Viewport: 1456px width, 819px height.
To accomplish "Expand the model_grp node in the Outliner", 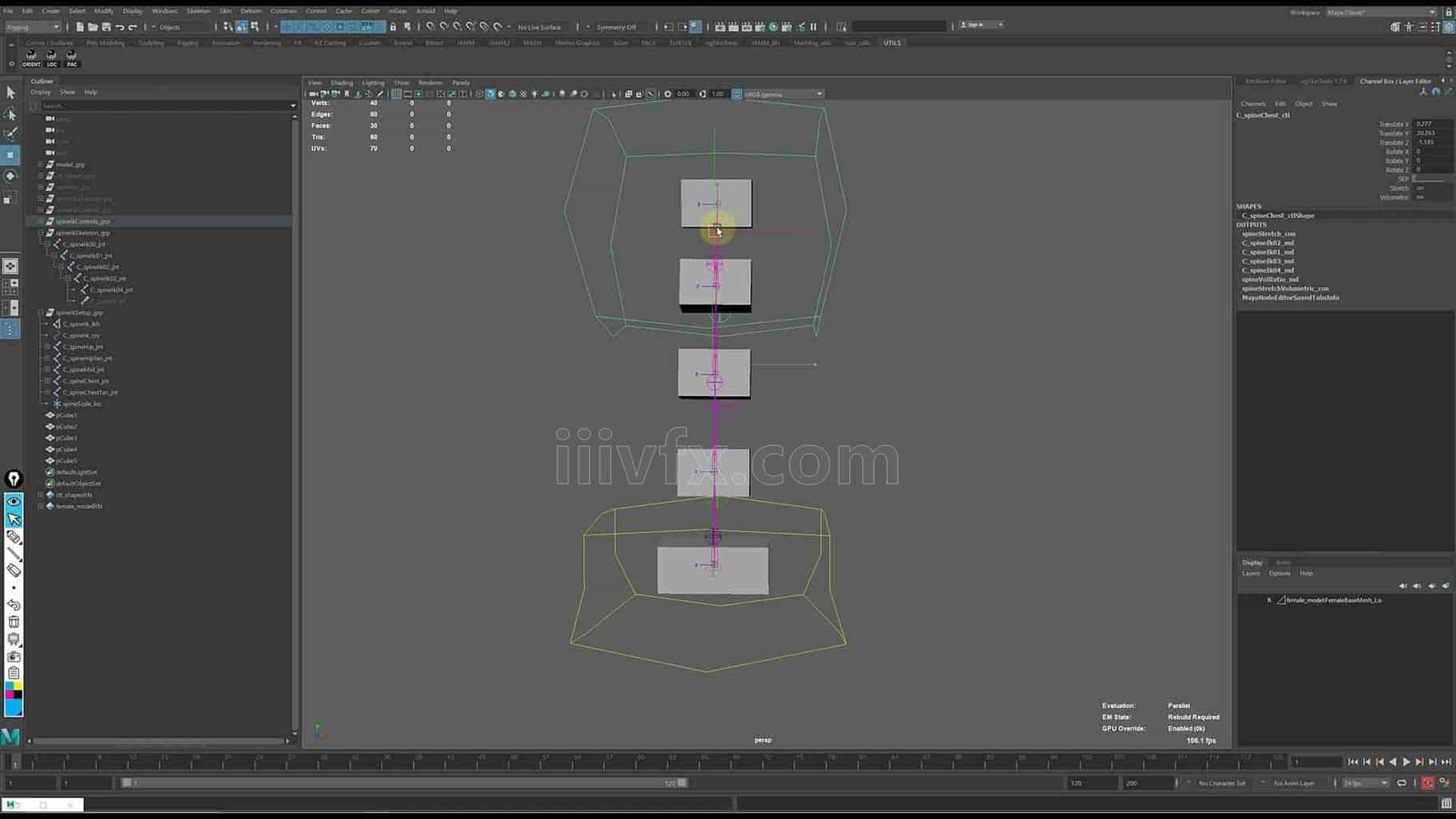I will click(x=41, y=164).
